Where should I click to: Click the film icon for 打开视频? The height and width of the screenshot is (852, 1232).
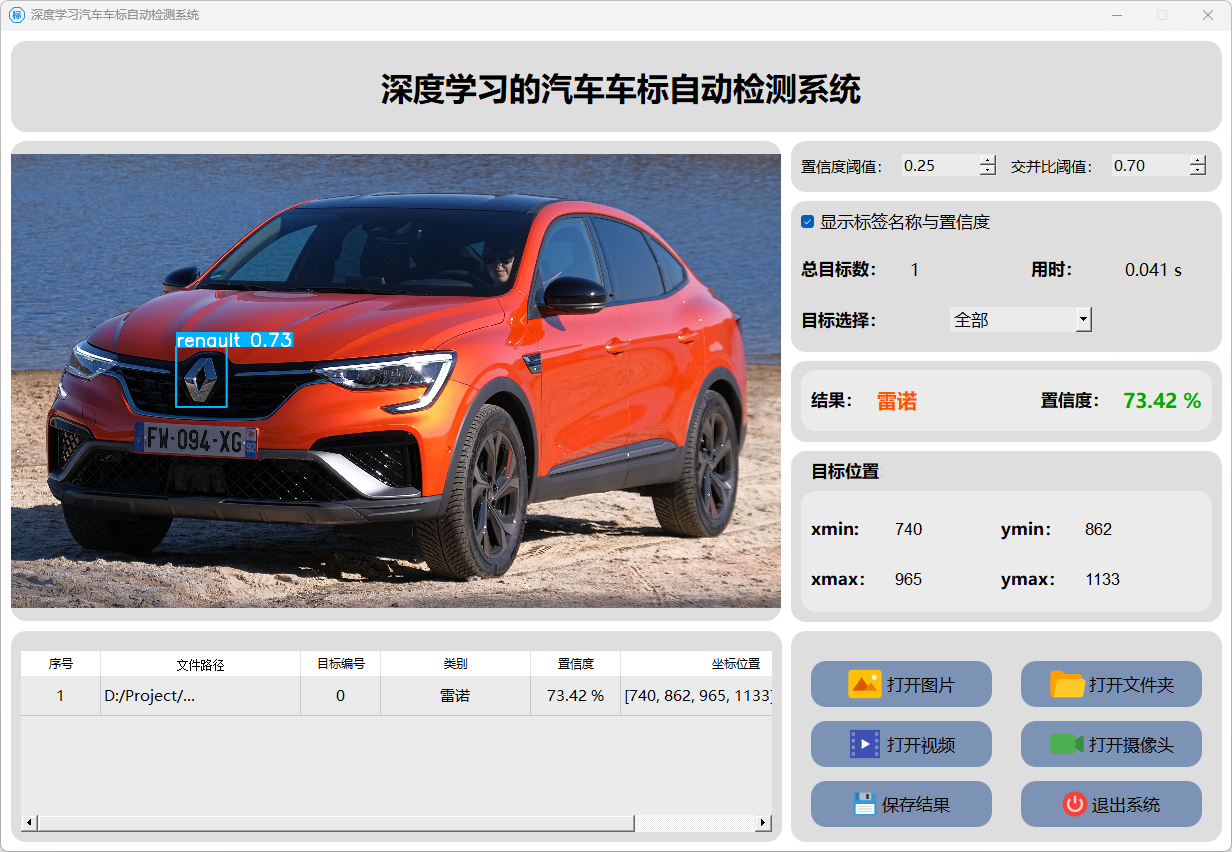pyautogui.click(x=864, y=744)
